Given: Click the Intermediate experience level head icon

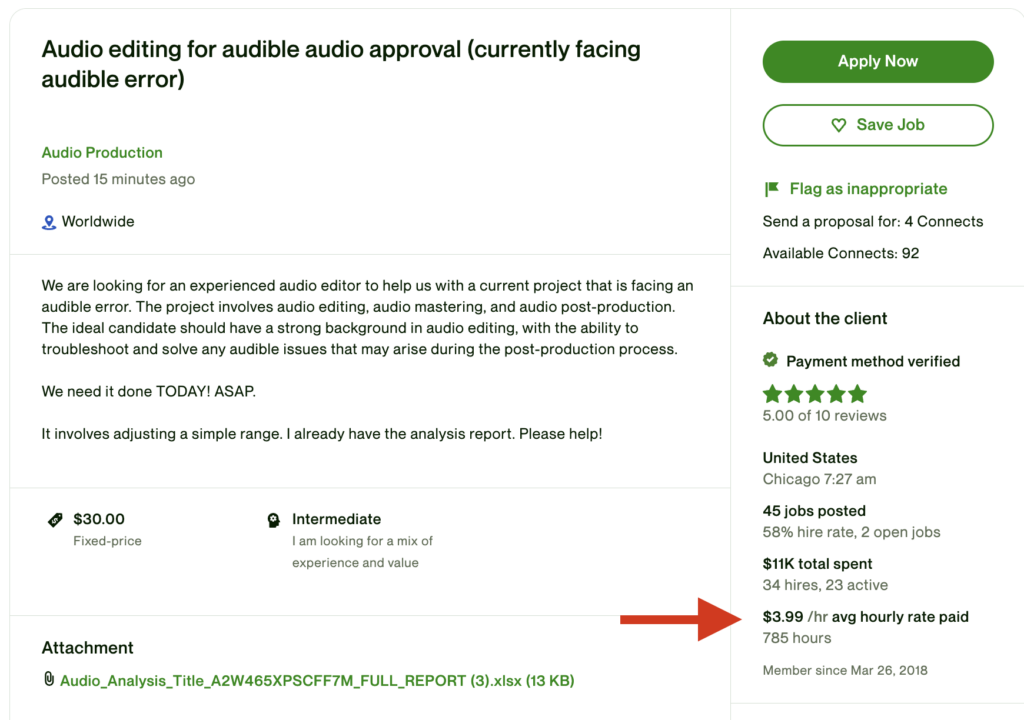Looking at the screenshot, I should coord(274,520).
